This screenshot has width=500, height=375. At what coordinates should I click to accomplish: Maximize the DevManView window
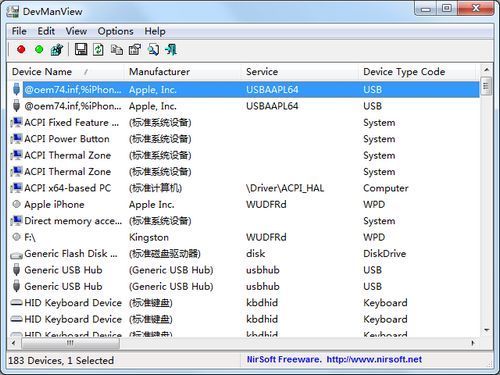pos(447,8)
